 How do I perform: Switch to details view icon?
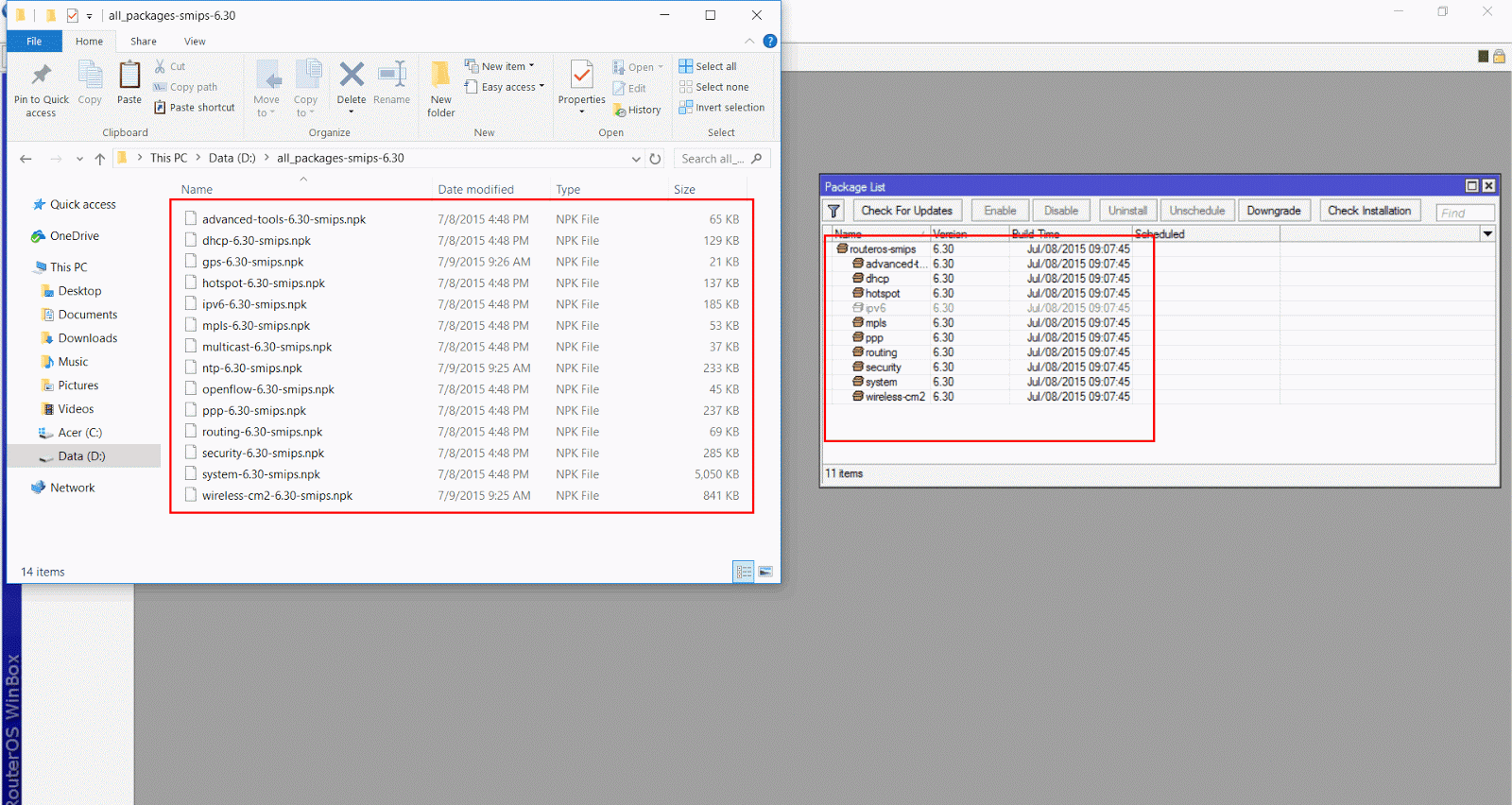(x=744, y=572)
